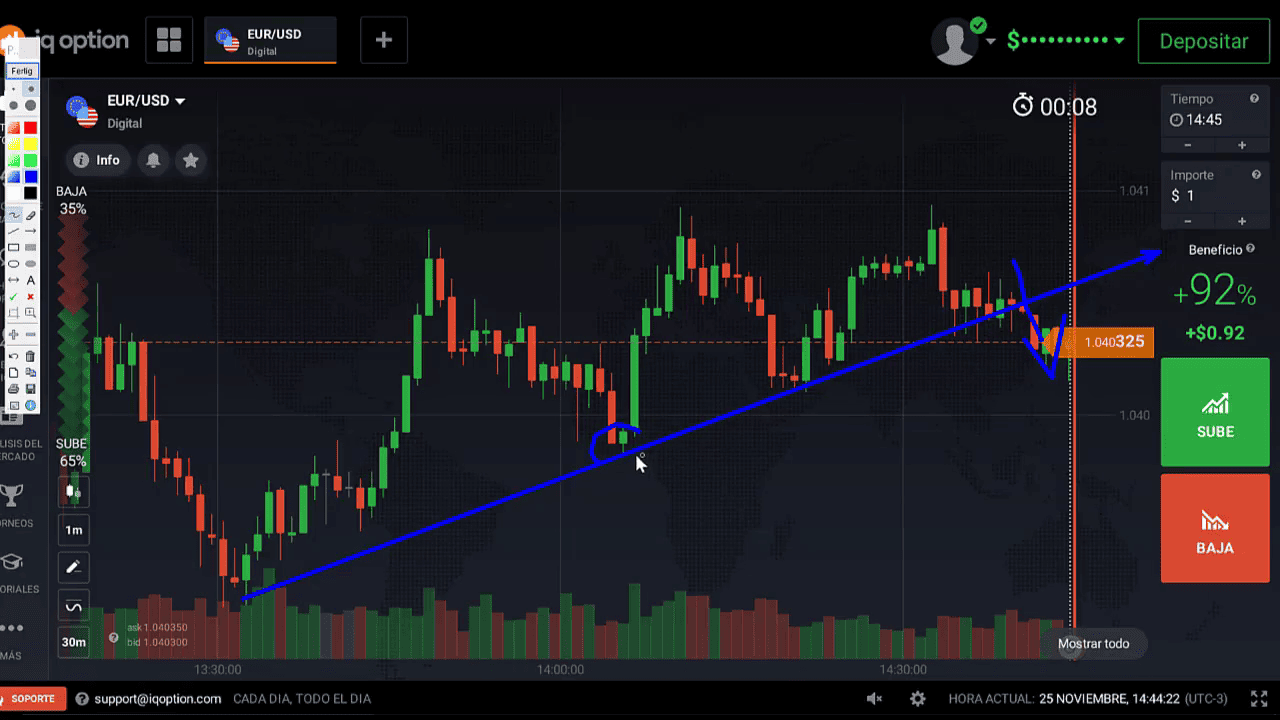Click the Mostrar todo button
The image size is (1280, 720).
tap(1093, 644)
